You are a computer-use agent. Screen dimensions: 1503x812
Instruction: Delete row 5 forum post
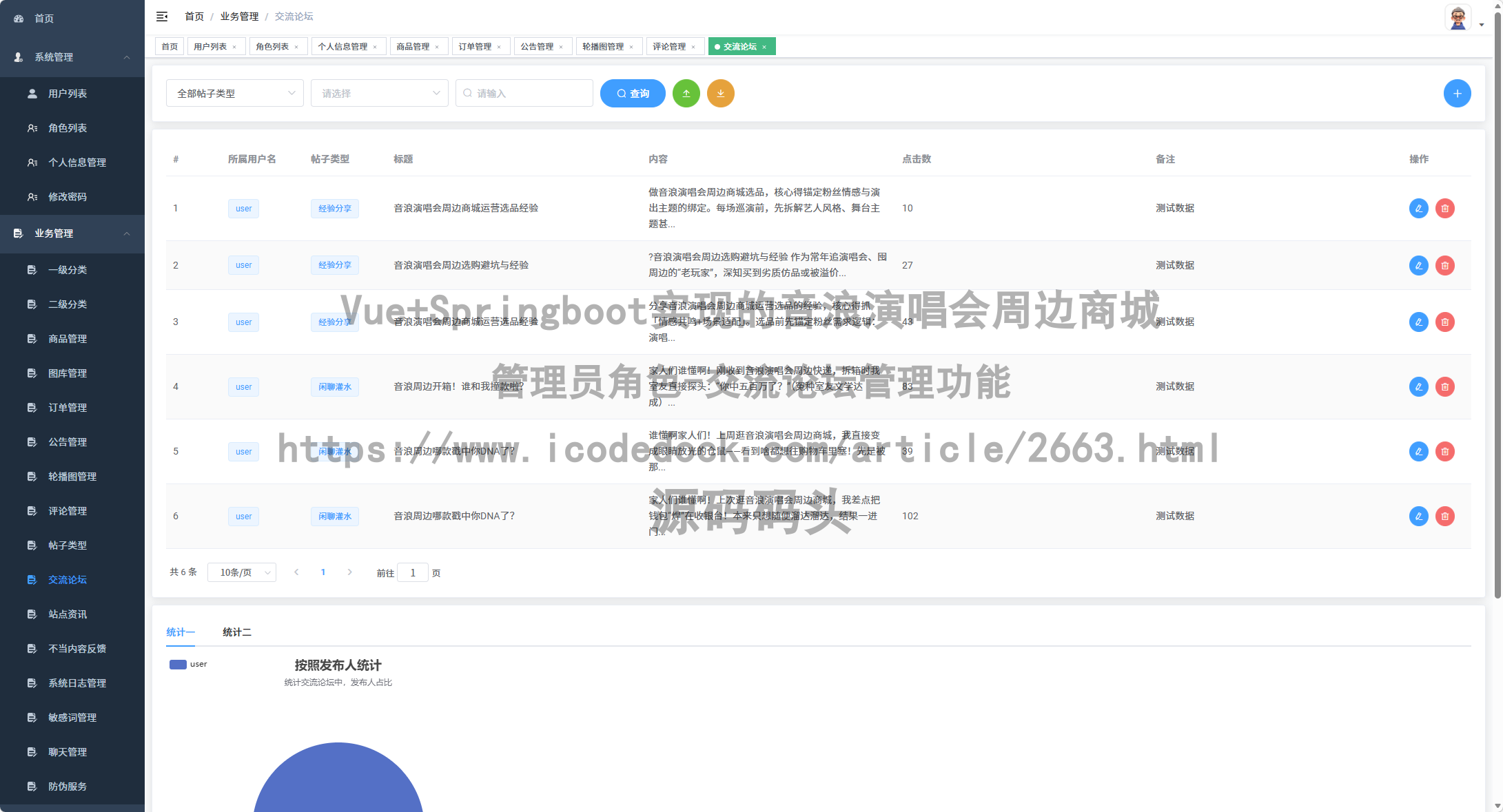coord(1445,451)
